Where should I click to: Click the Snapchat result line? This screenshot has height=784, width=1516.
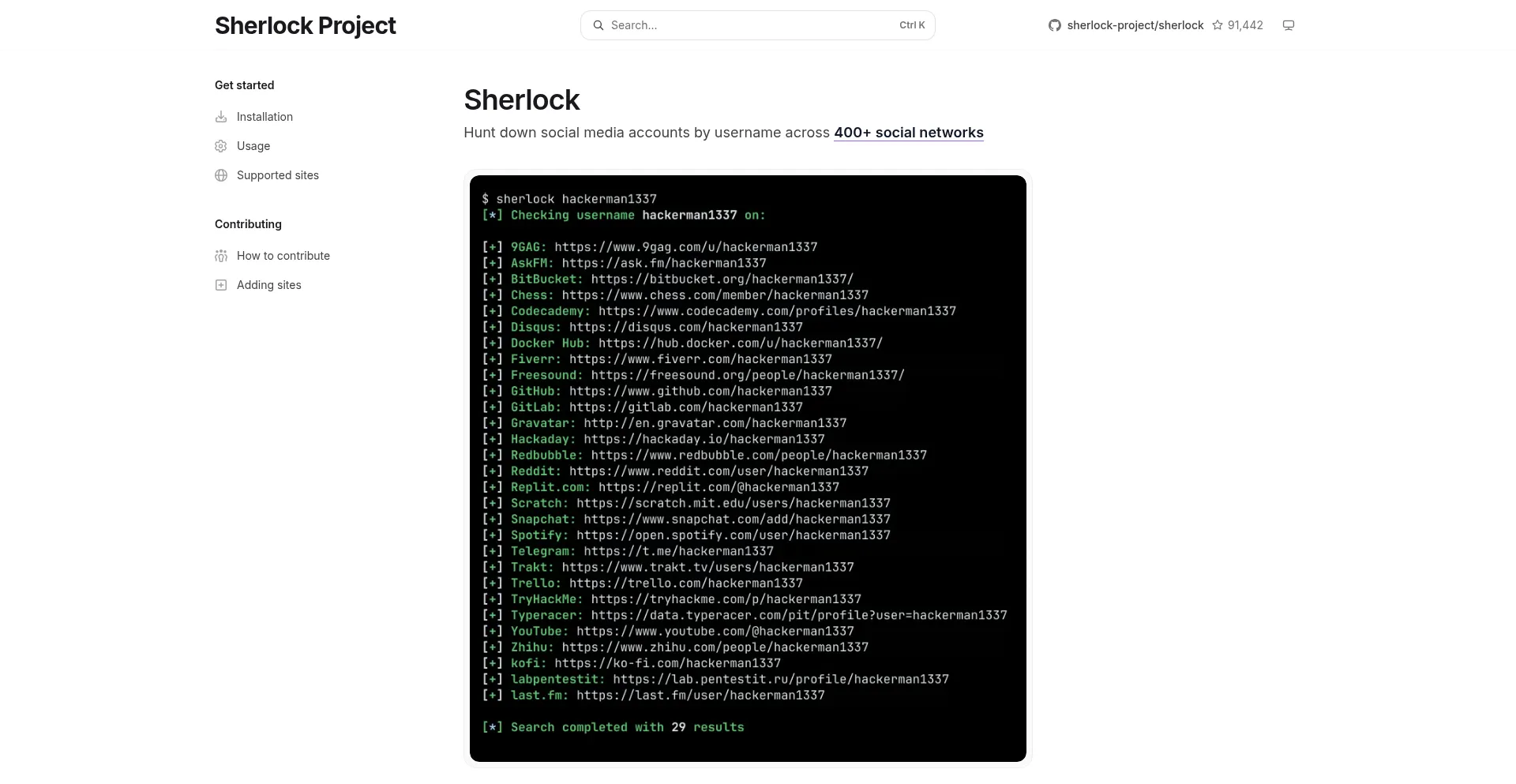pyautogui.click(x=686, y=519)
